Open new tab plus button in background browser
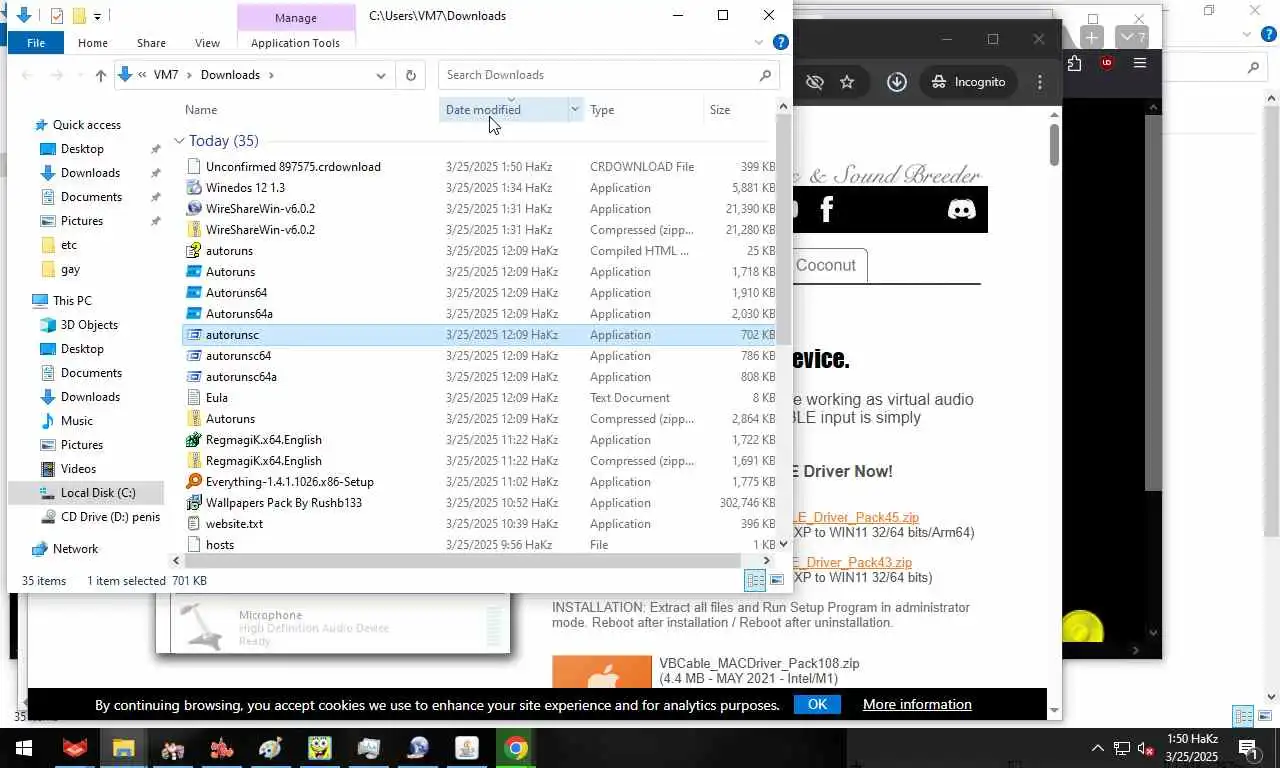1280x768 pixels. [1092, 37]
